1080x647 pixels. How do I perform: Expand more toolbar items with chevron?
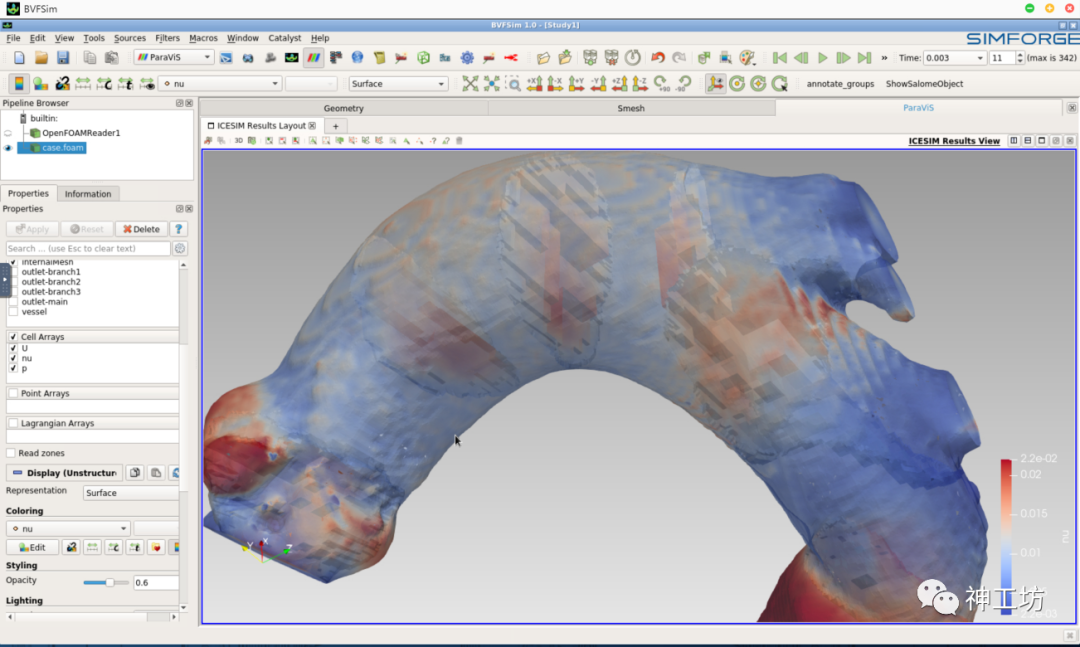884,58
